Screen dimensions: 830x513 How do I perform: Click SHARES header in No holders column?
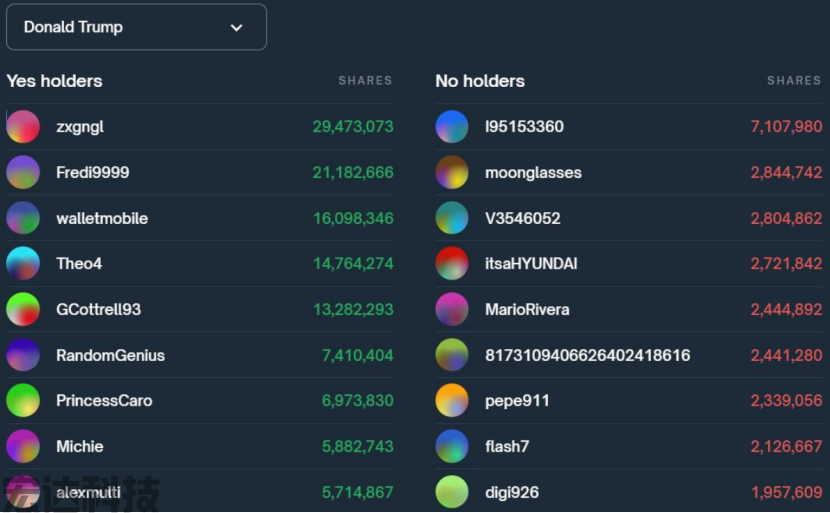(x=794, y=80)
